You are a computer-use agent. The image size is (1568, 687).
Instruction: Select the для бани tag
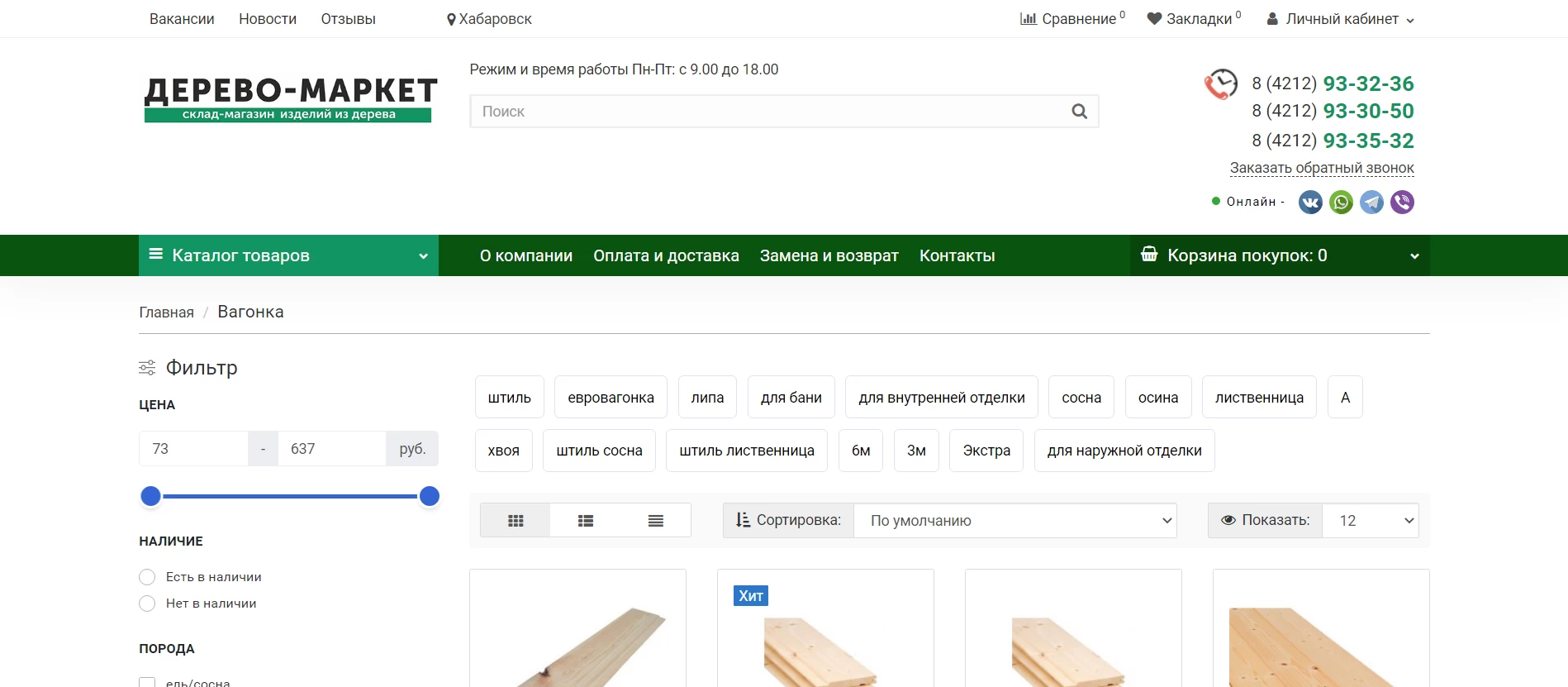tap(791, 398)
